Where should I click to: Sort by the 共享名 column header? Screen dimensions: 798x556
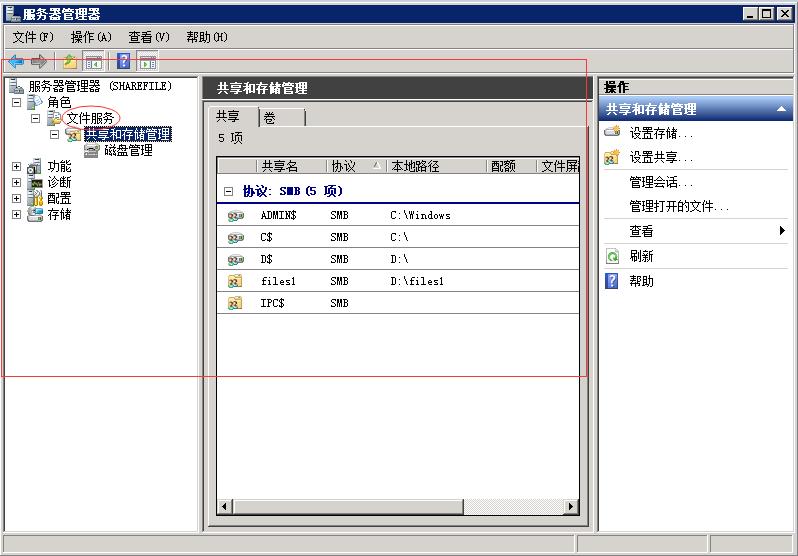[x=292, y=166]
